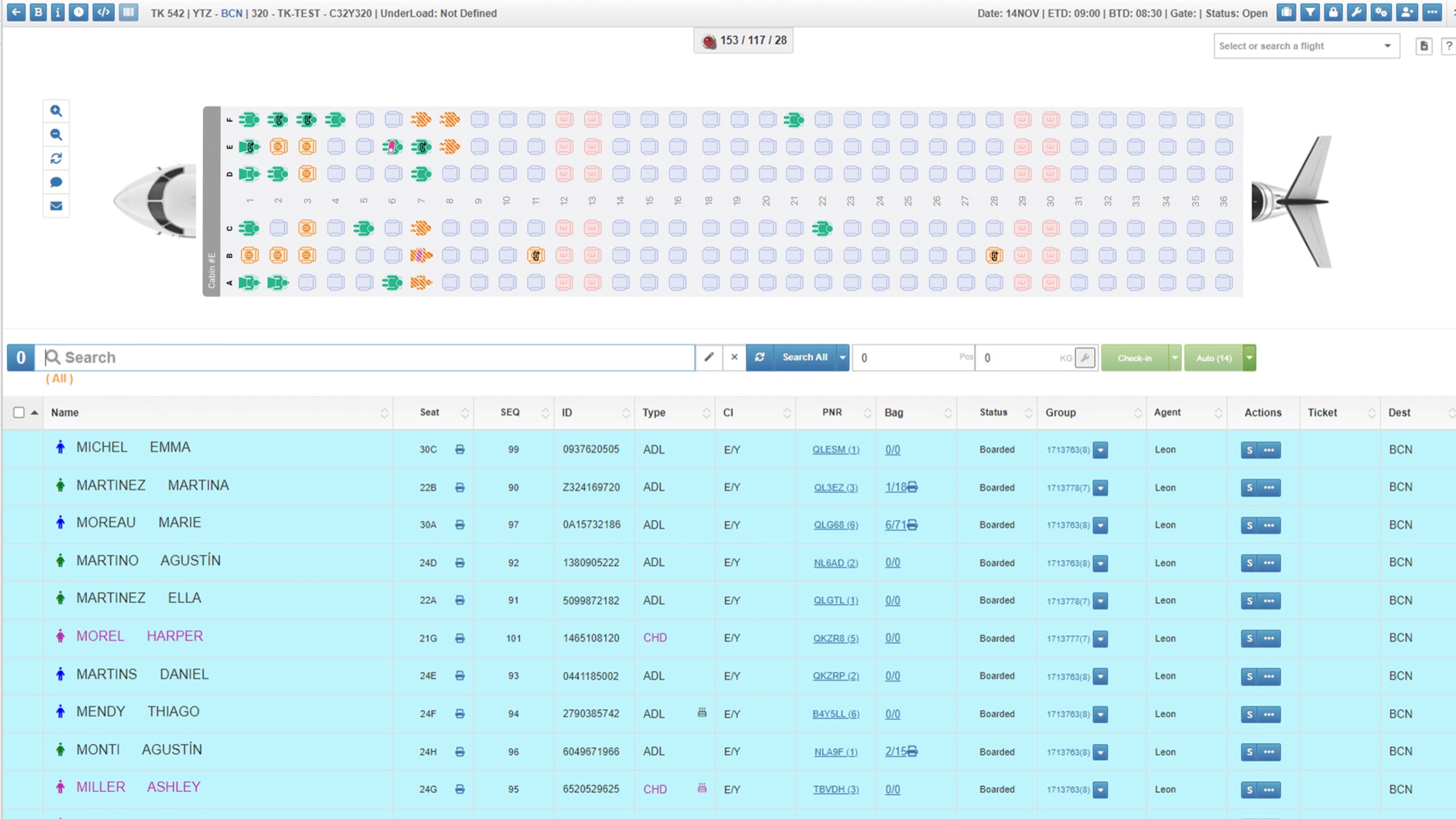Open the gears settings icon in header
The image size is (1456, 819).
[x=1381, y=13]
